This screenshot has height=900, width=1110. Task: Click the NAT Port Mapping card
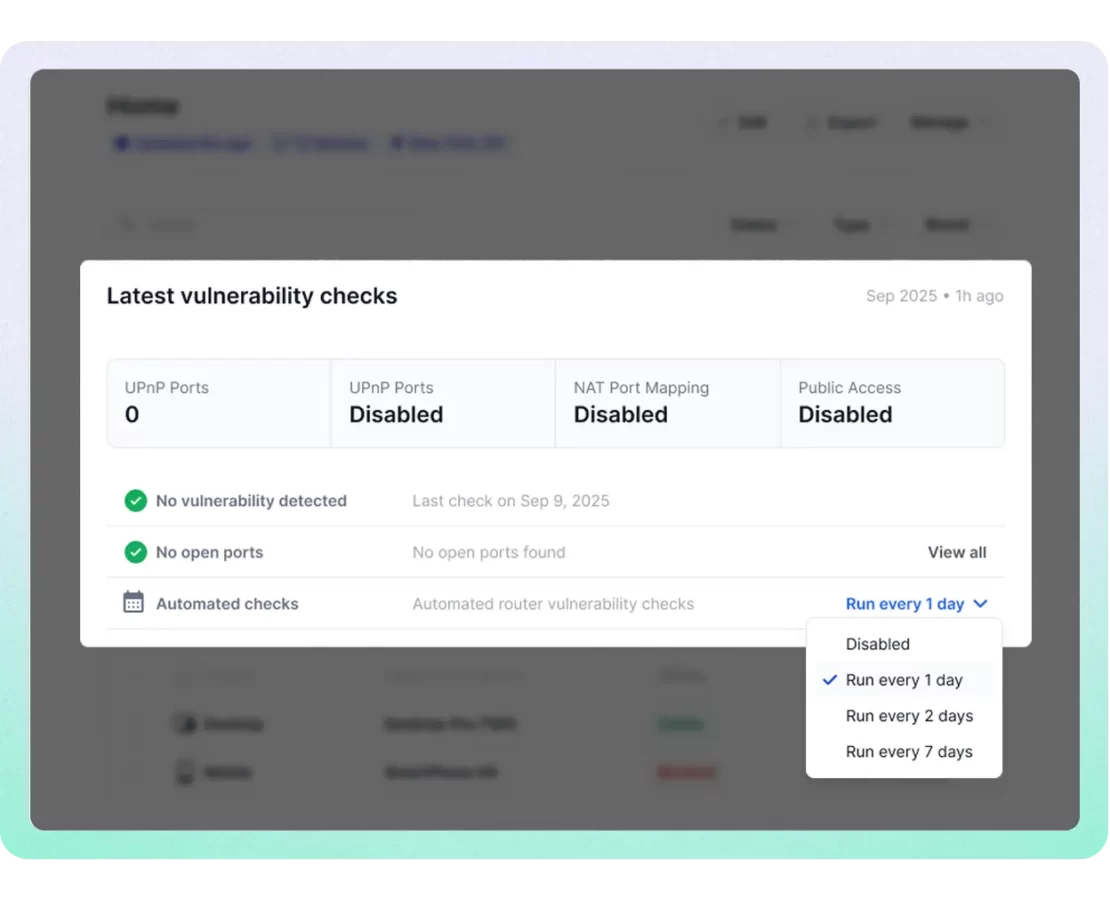pos(667,403)
